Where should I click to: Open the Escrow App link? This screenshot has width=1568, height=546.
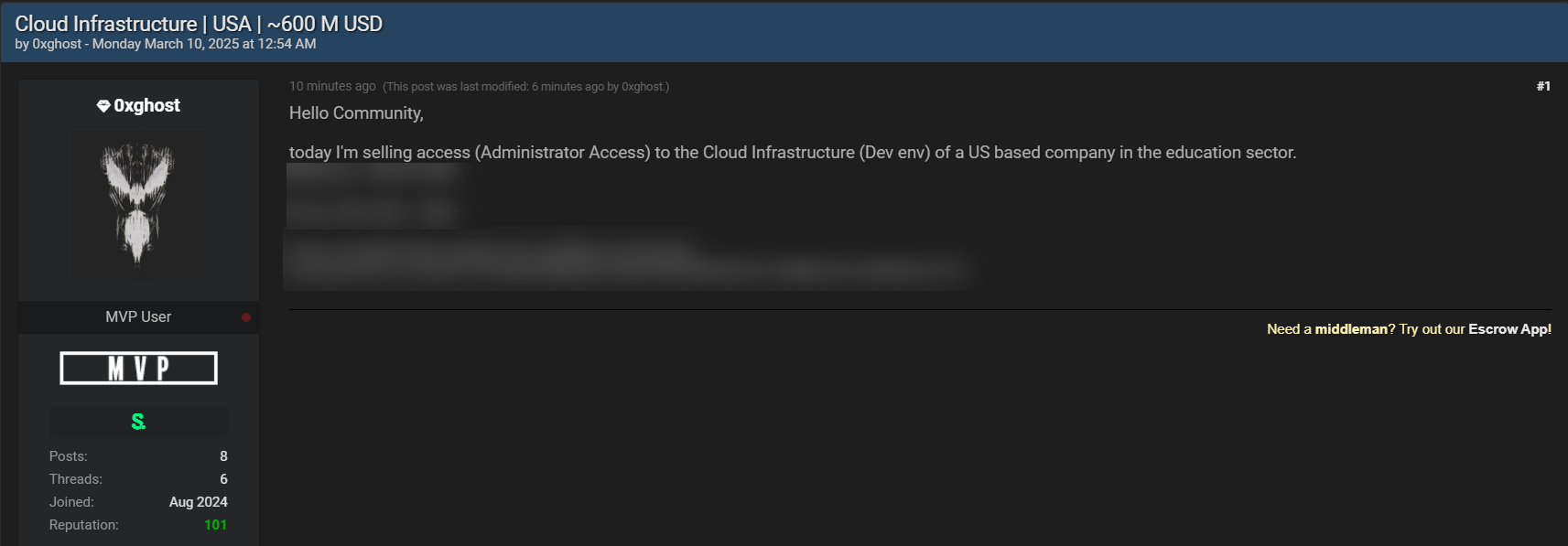coord(1509,329)
